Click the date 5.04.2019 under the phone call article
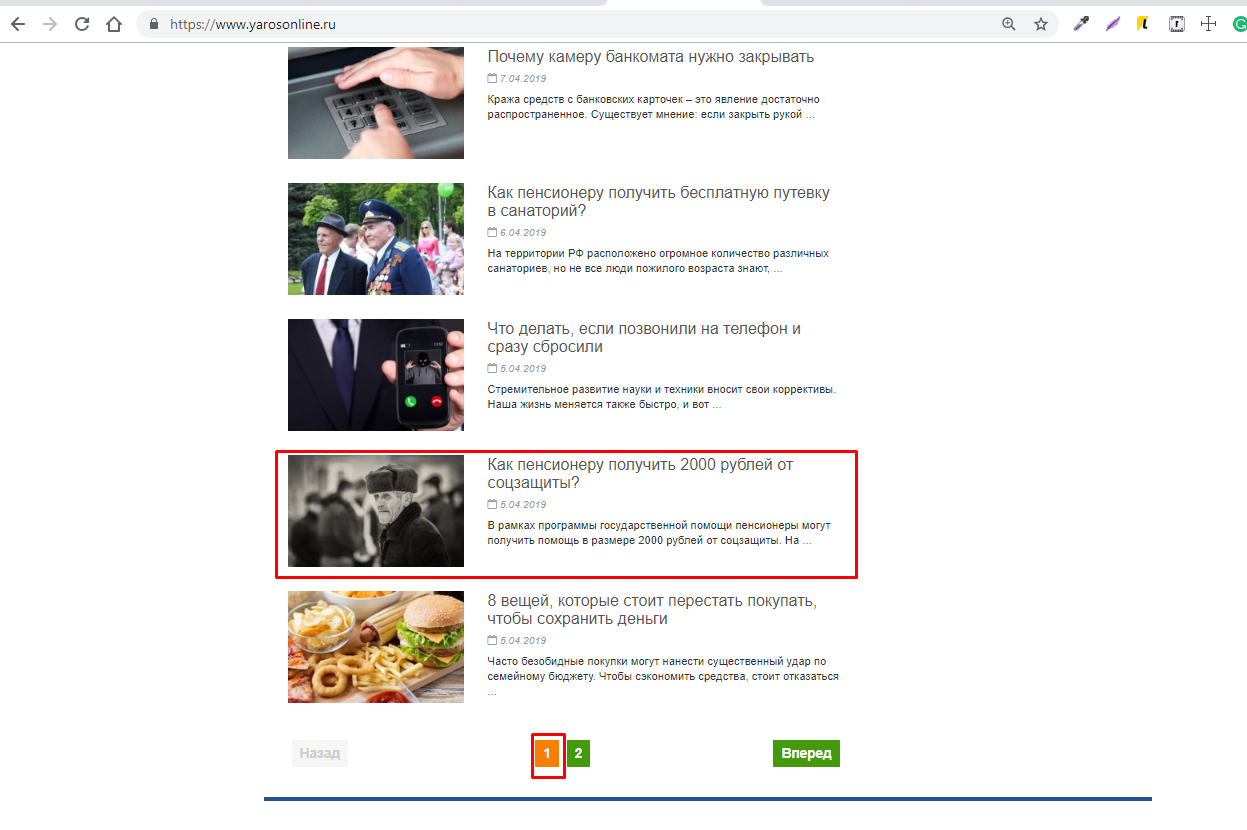 [x=523, y=368]
